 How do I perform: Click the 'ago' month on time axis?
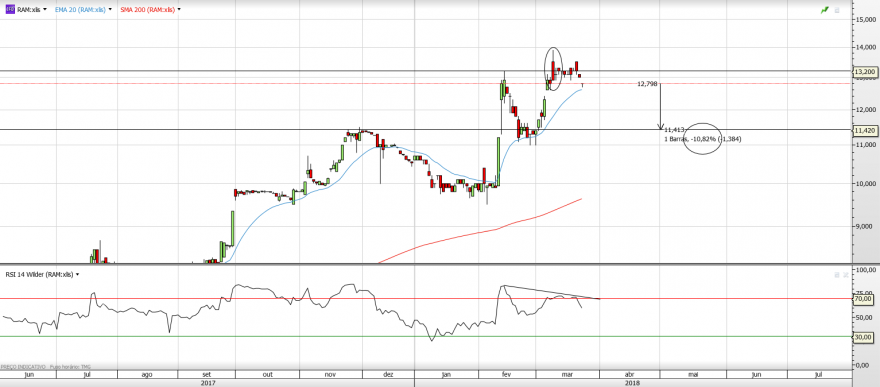tap(147, 374)
